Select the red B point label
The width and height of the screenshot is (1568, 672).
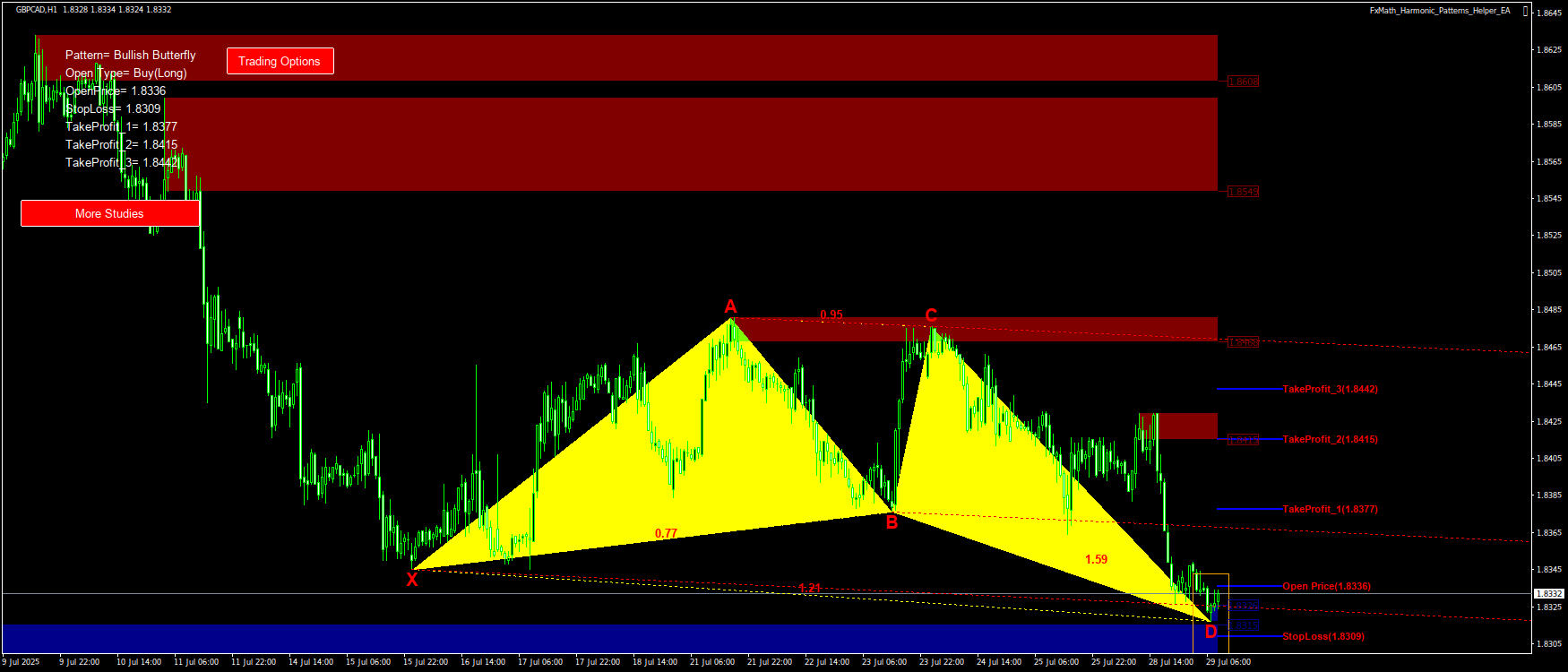click(892, 522)
